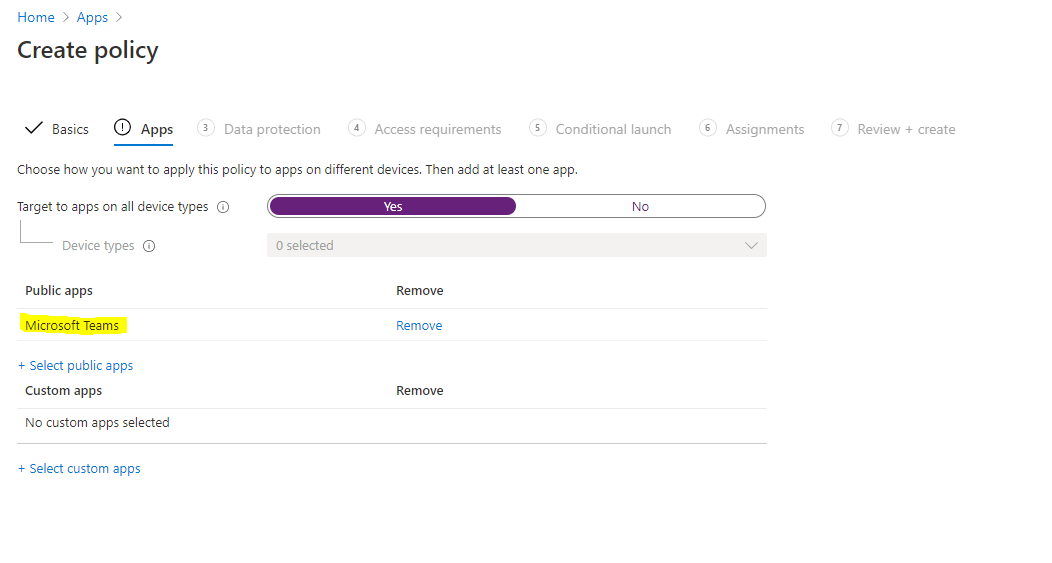Remove Microsoft Teams from public apps
This screenshot has width=1052, height=563.
click(x=419, y=325)
